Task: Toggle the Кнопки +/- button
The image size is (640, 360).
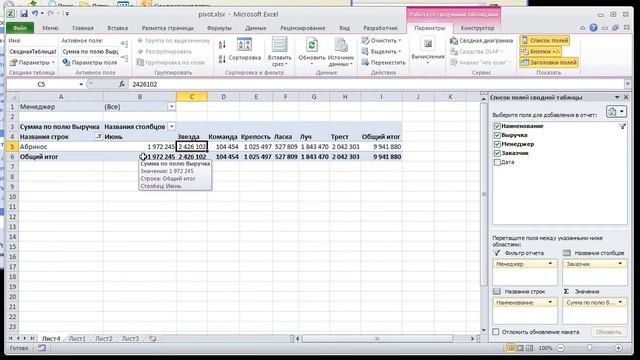Action: 540,51
